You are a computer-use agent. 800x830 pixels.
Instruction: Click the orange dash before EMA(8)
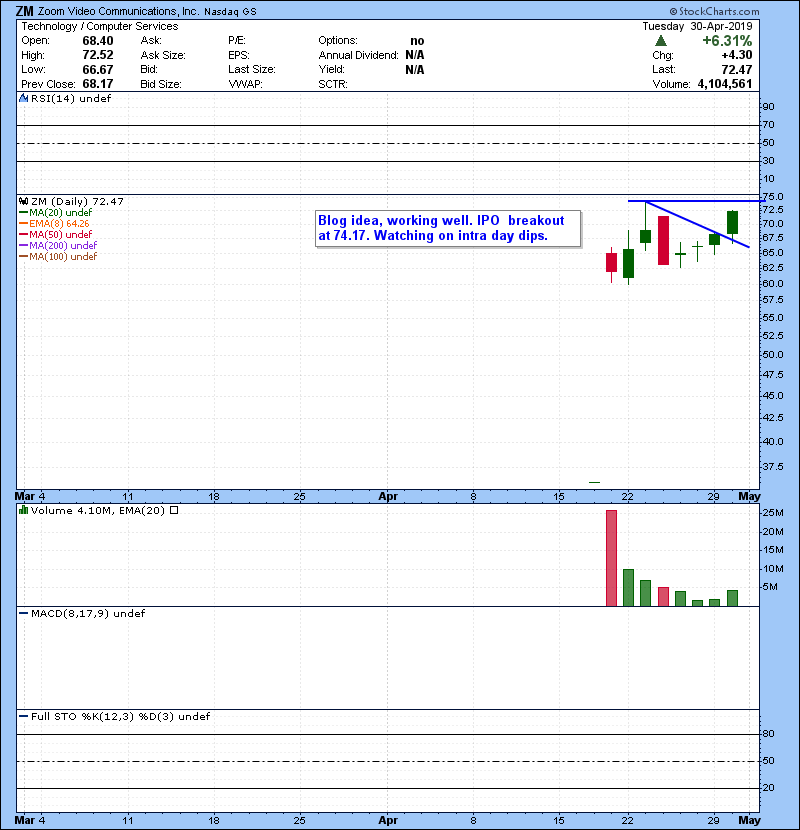pos(23,224)
